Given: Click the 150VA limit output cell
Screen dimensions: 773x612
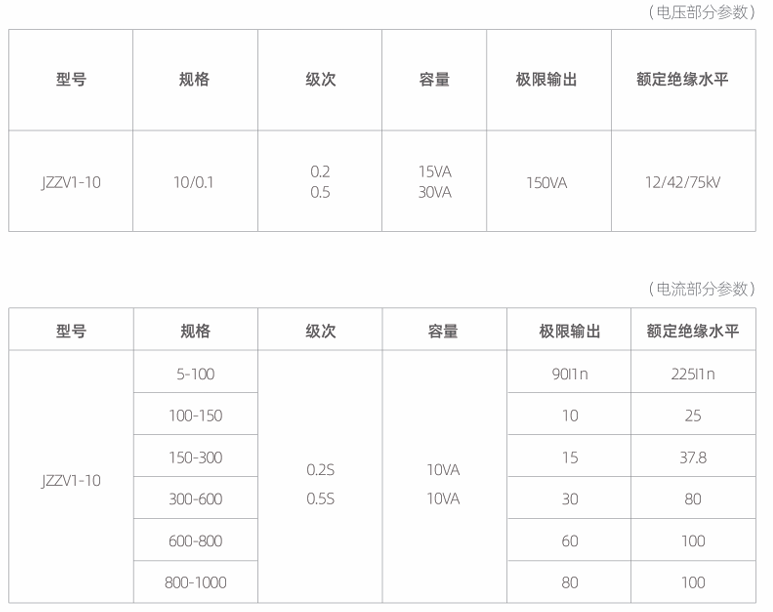Looking at the screenshot, I should click(x=547, y=182).
